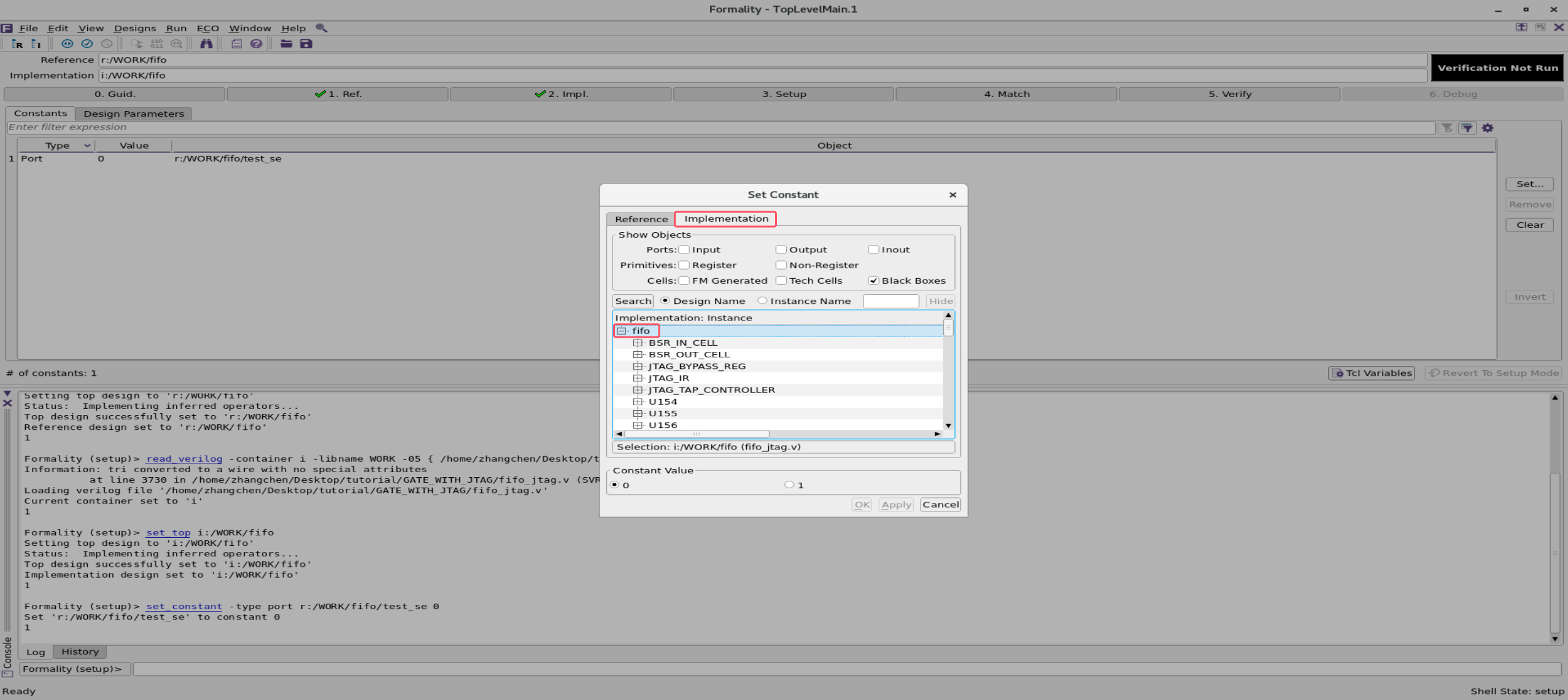Open the find tool using binoculars icon

click(x=207, y=43)
